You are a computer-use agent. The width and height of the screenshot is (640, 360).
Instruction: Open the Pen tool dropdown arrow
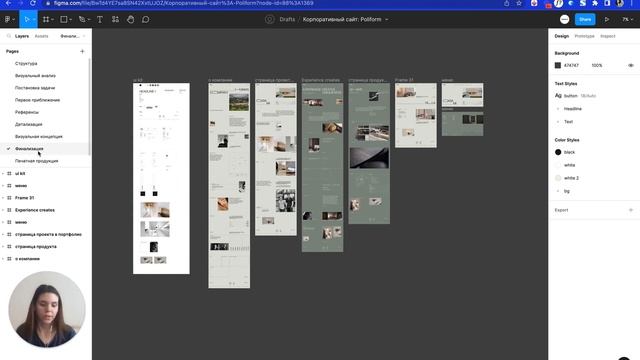(89, 20)
